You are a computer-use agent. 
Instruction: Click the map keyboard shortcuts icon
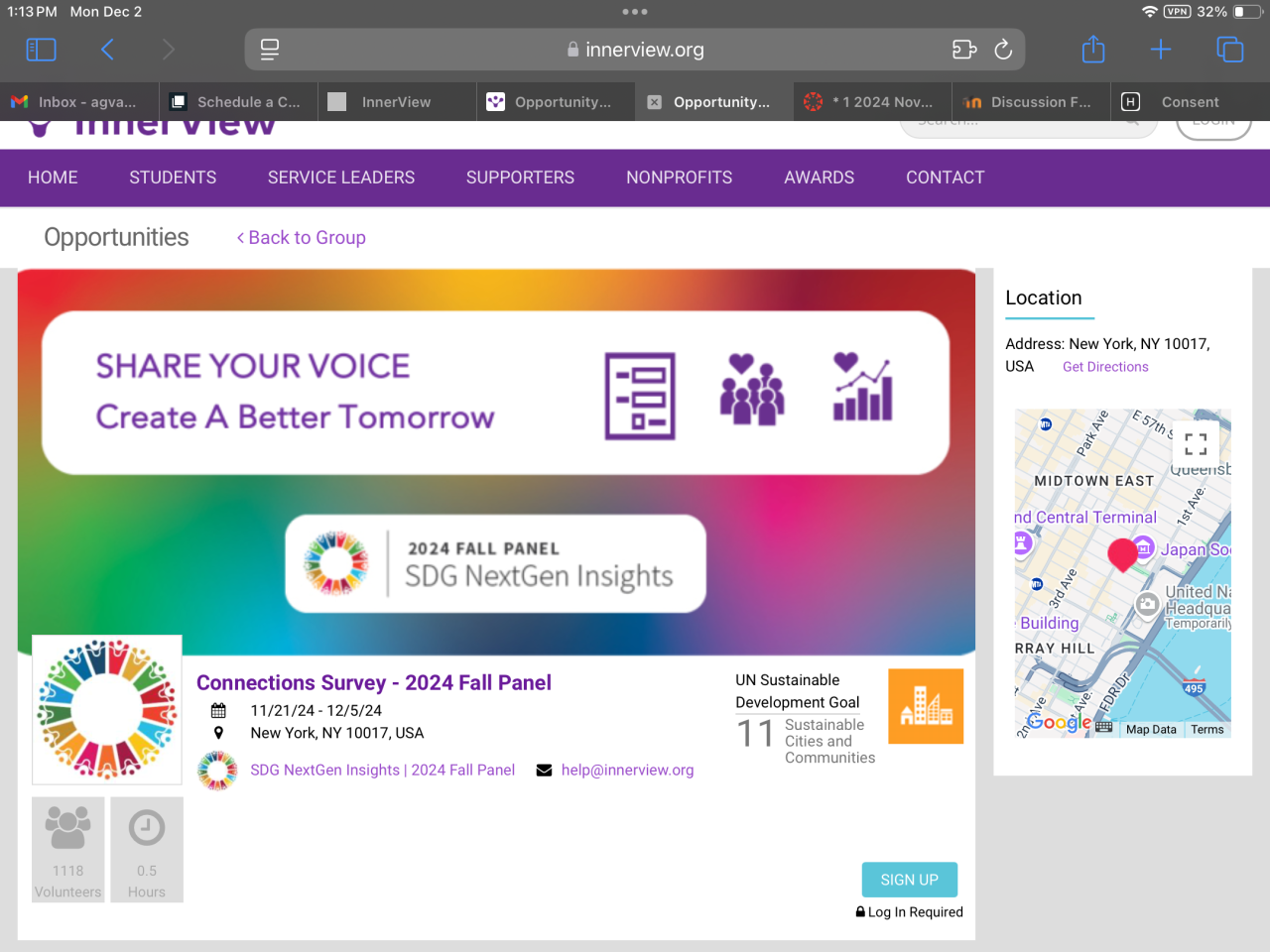(1104, 727)
